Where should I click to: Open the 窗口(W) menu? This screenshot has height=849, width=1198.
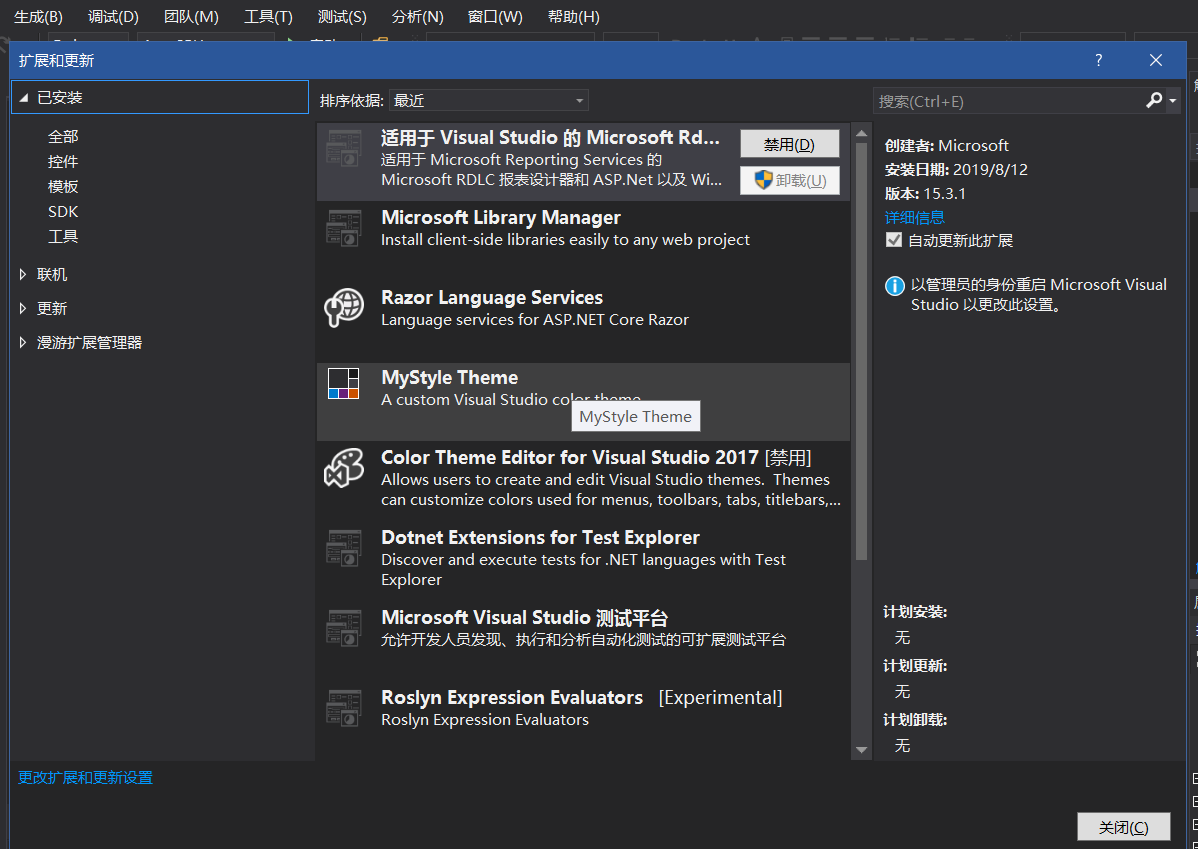(x=495, y=17)
